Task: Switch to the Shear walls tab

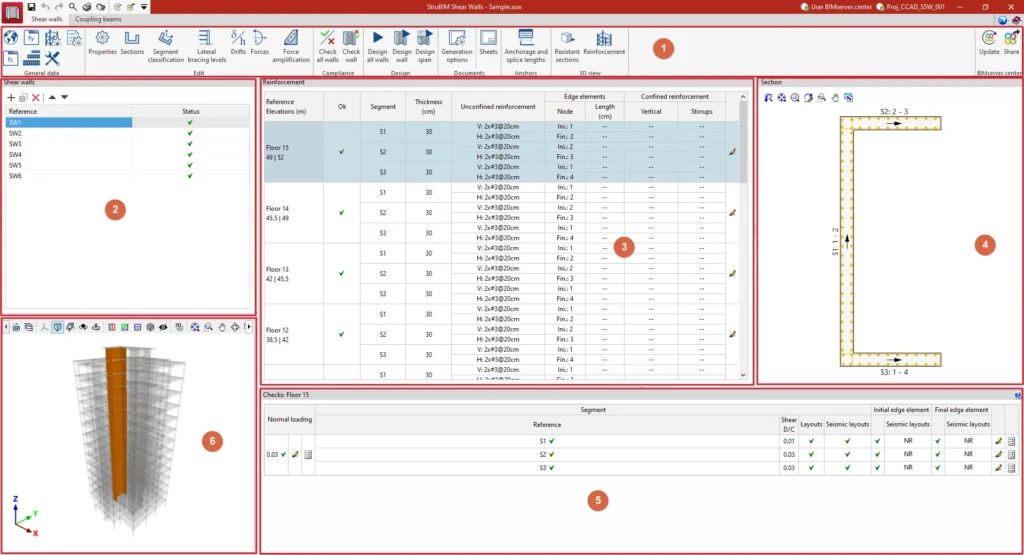Action: point(46,19)
